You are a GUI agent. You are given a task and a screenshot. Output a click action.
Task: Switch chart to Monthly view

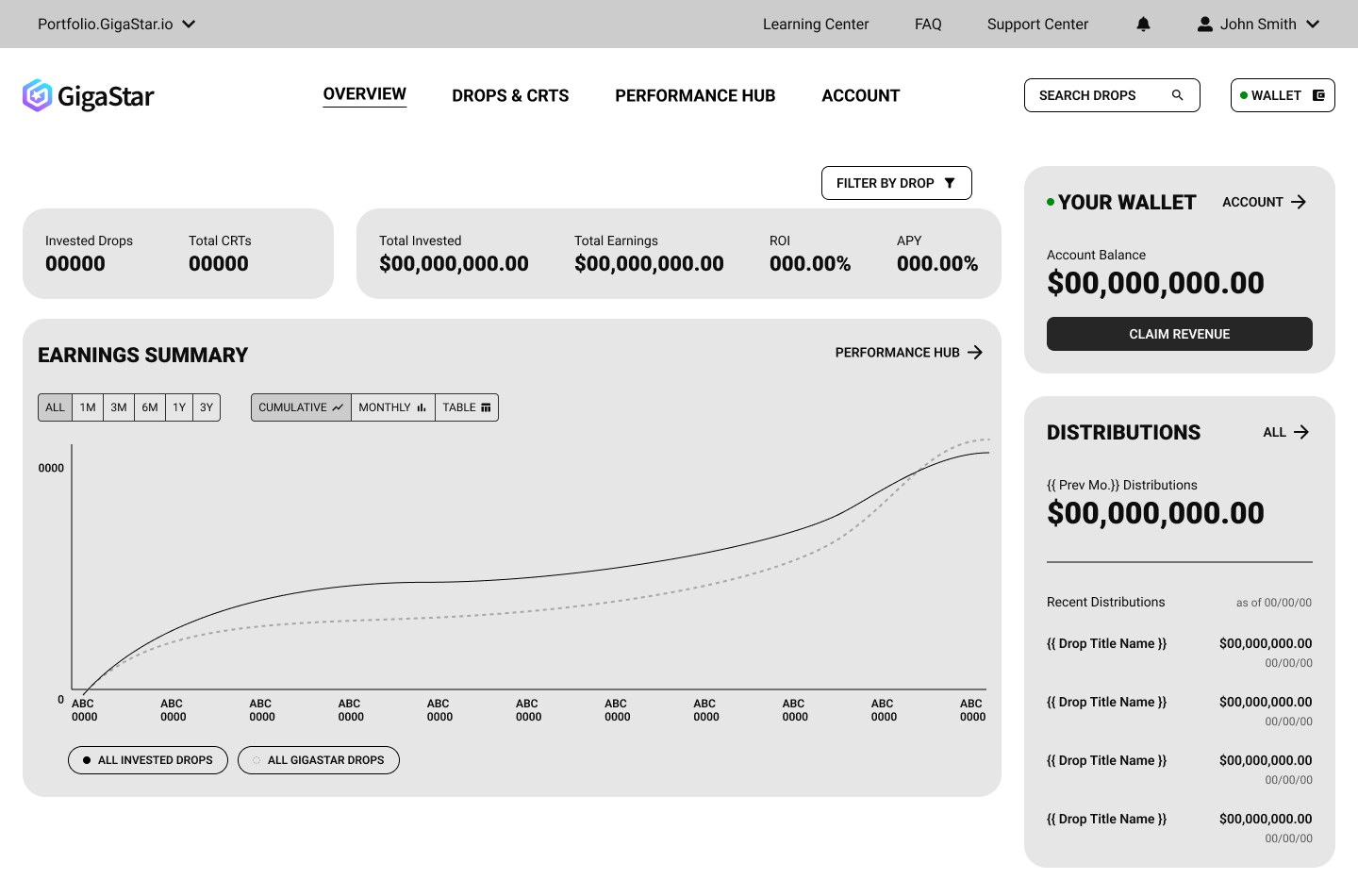click(393, 407)
